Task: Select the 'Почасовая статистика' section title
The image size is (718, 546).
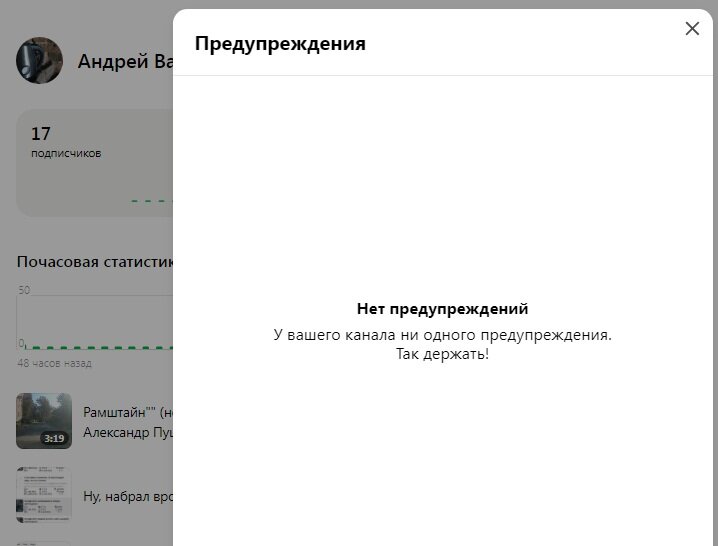Action: tap(95, 262)
